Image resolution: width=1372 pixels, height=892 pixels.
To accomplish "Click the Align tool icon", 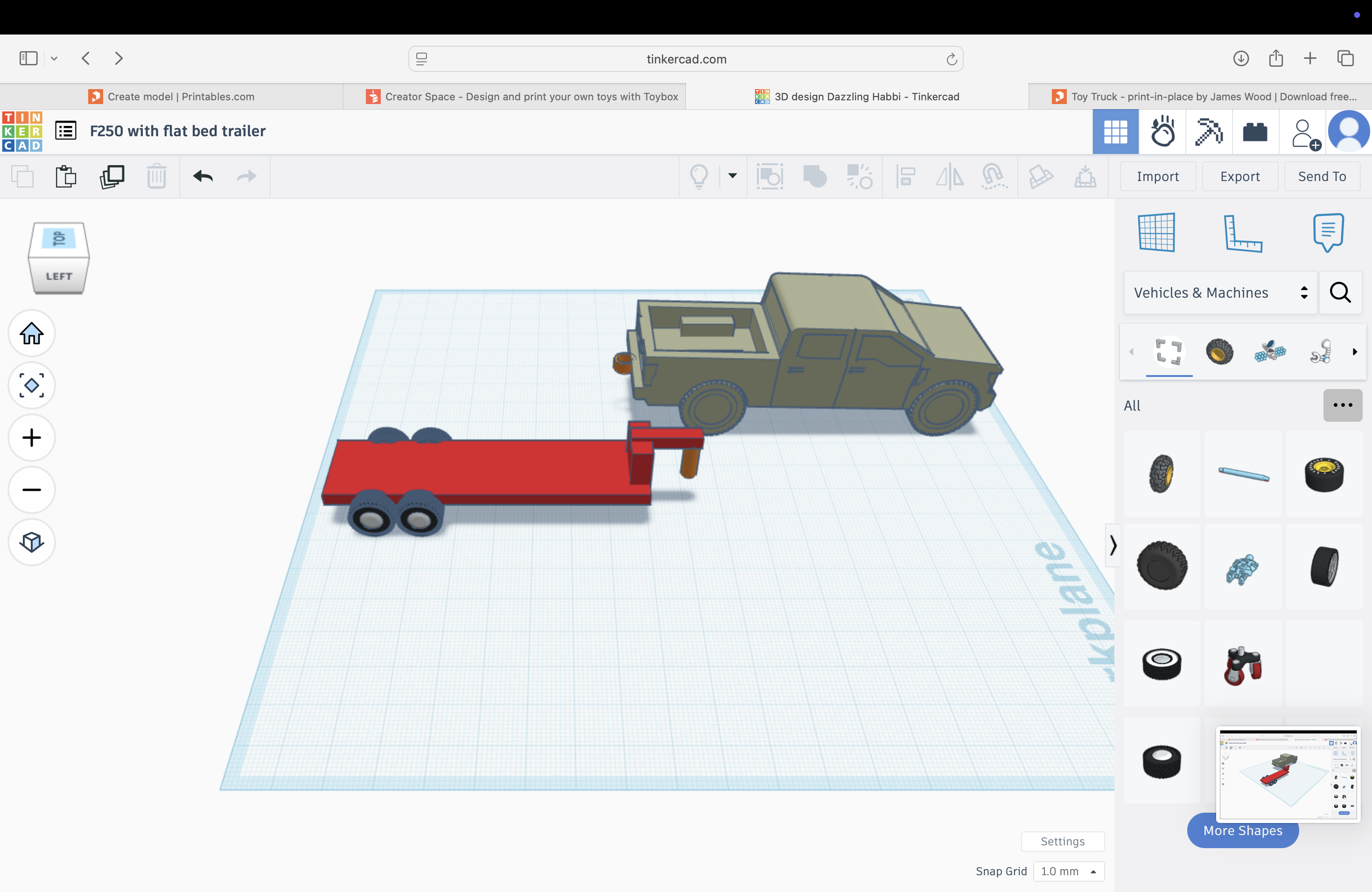I will click(906, 176).
